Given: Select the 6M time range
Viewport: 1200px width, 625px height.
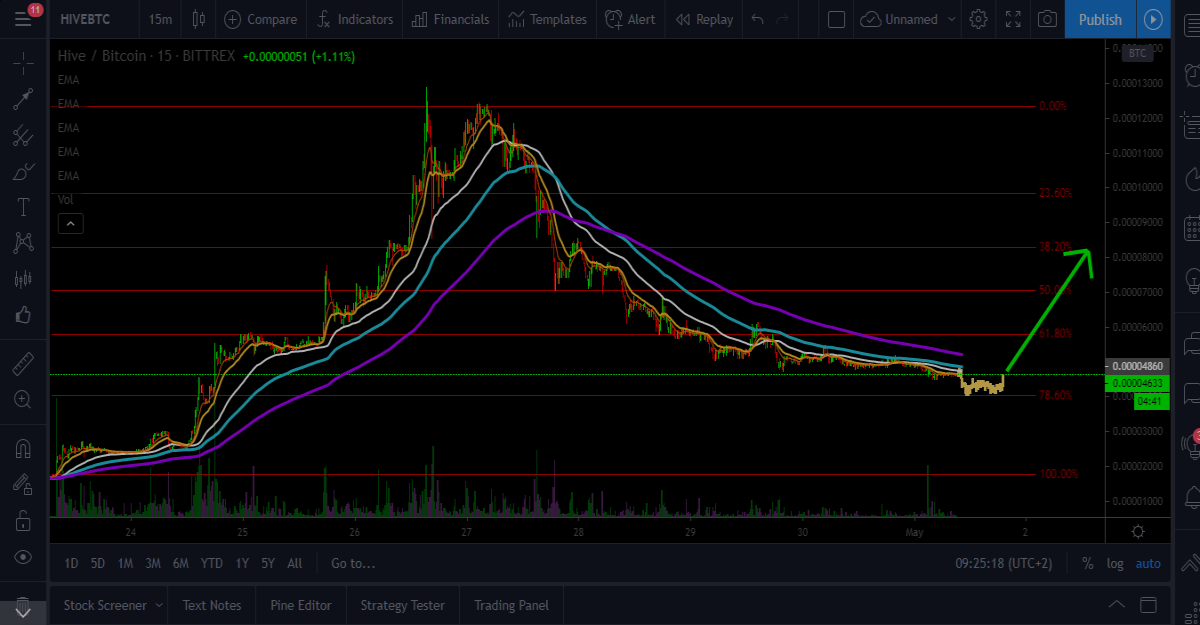Looking at the screenshot, I should [181, 563].
